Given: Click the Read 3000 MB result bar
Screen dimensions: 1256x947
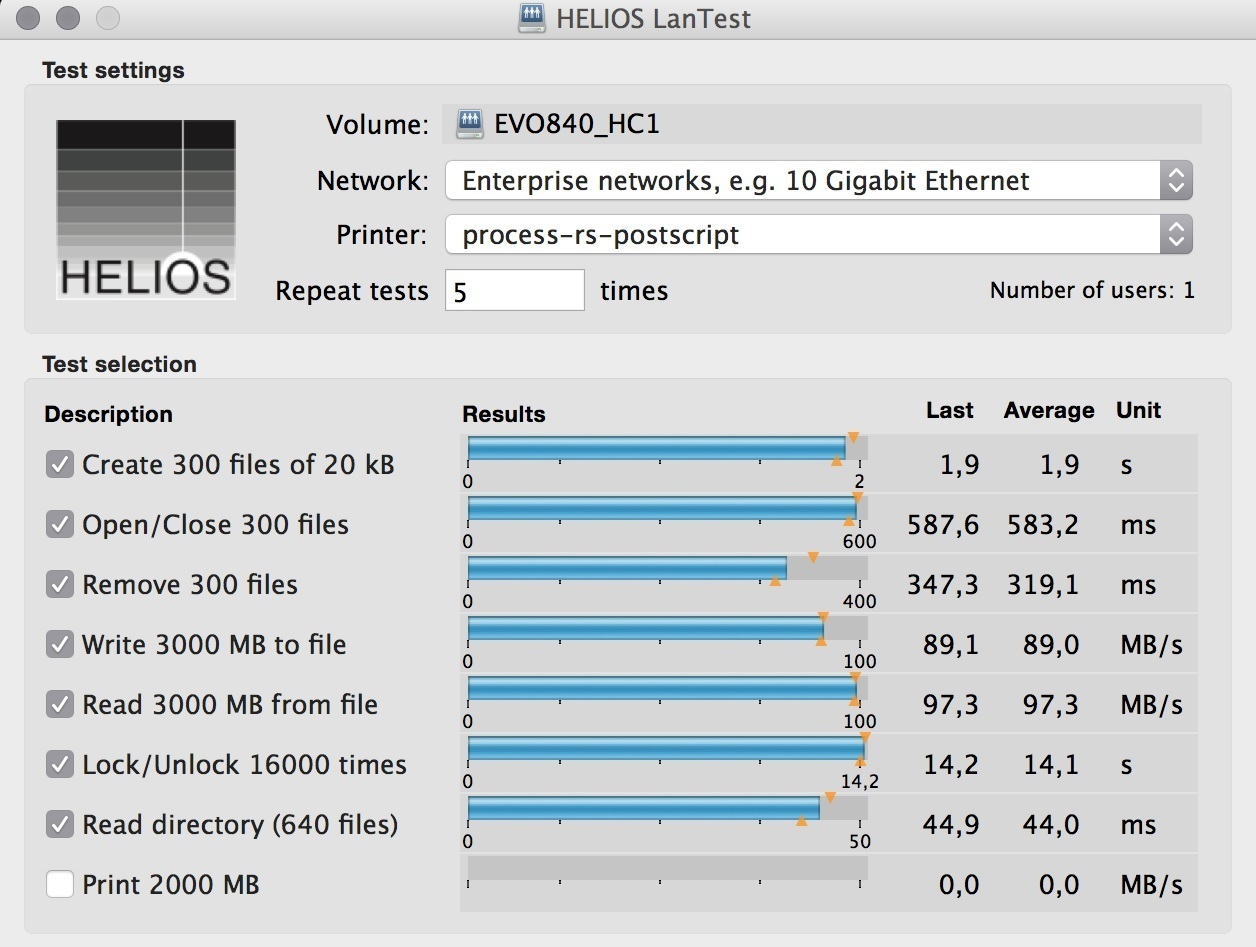Looking at the screenshot, I should tap(668, 688).
